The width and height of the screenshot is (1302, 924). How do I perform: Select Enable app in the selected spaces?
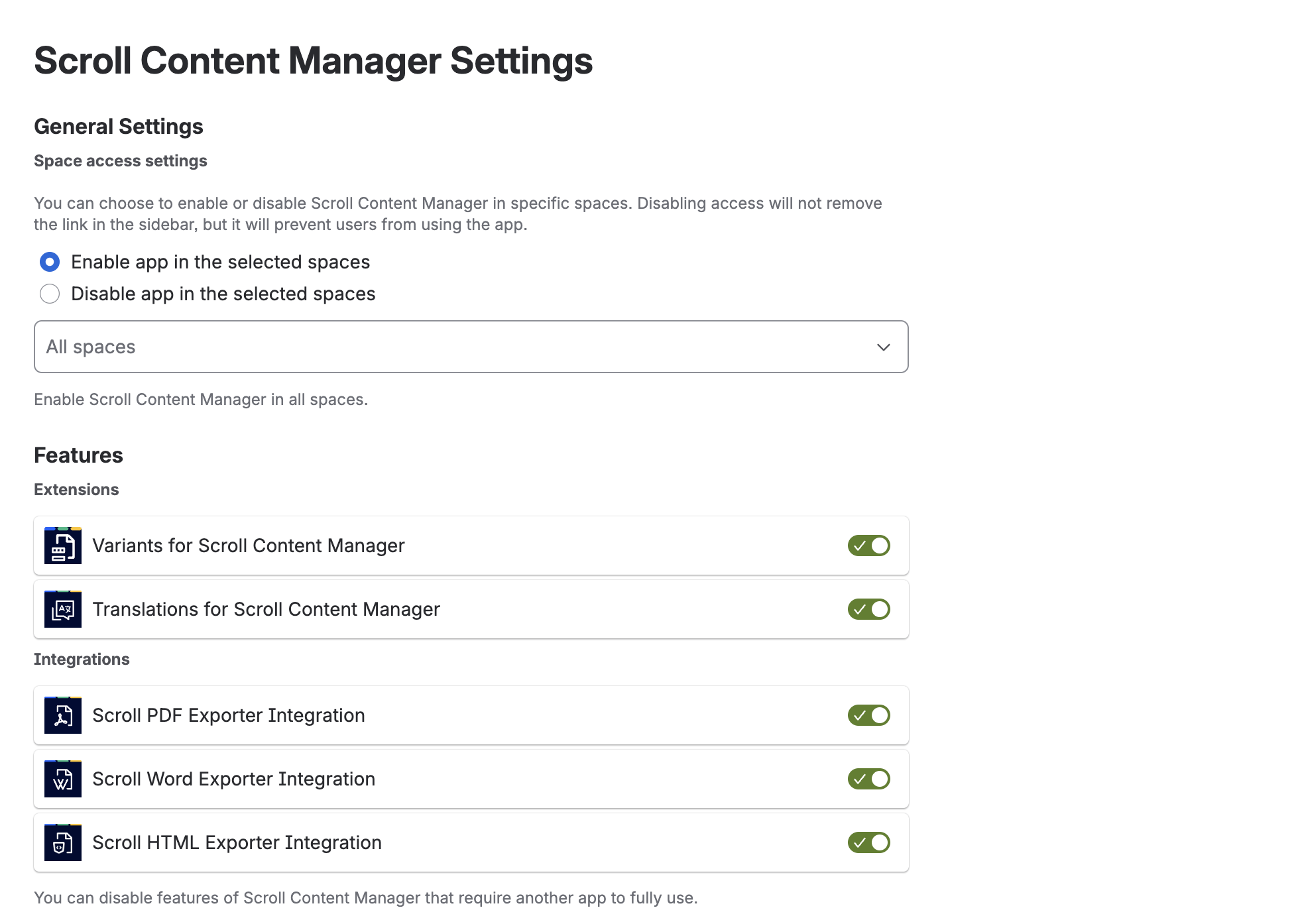[x=50, y=262]
